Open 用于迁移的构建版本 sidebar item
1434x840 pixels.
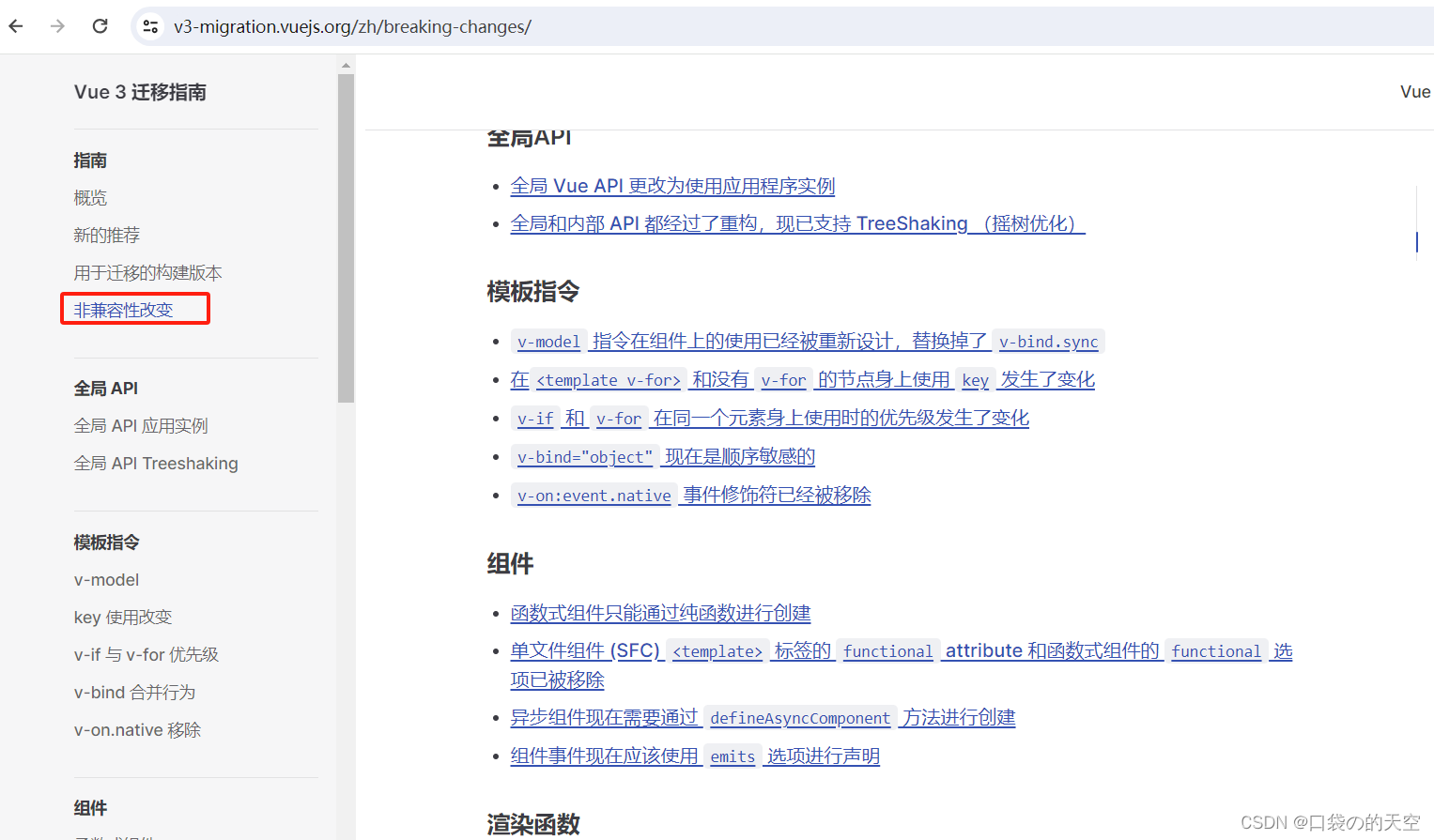[x=148, y=273]
